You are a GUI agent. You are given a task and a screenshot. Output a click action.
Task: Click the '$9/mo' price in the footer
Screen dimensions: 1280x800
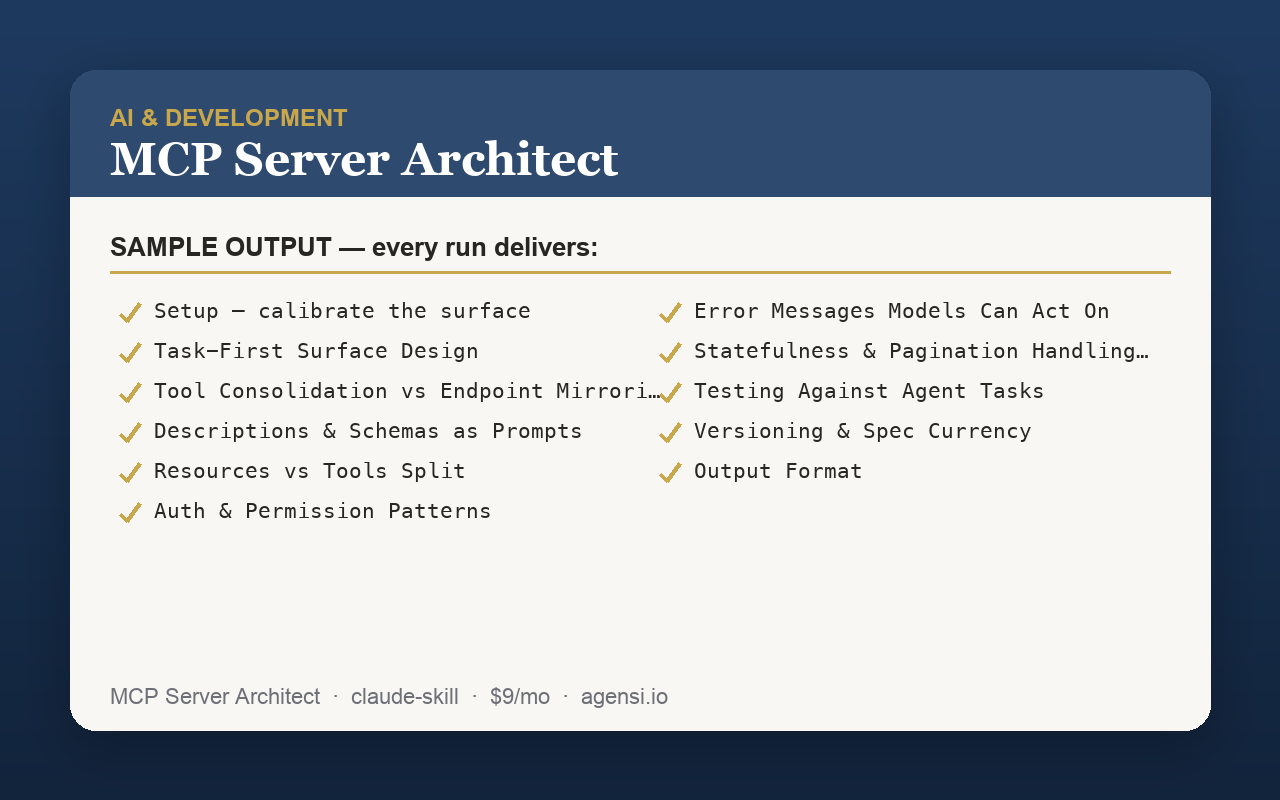tap(520, 696)
